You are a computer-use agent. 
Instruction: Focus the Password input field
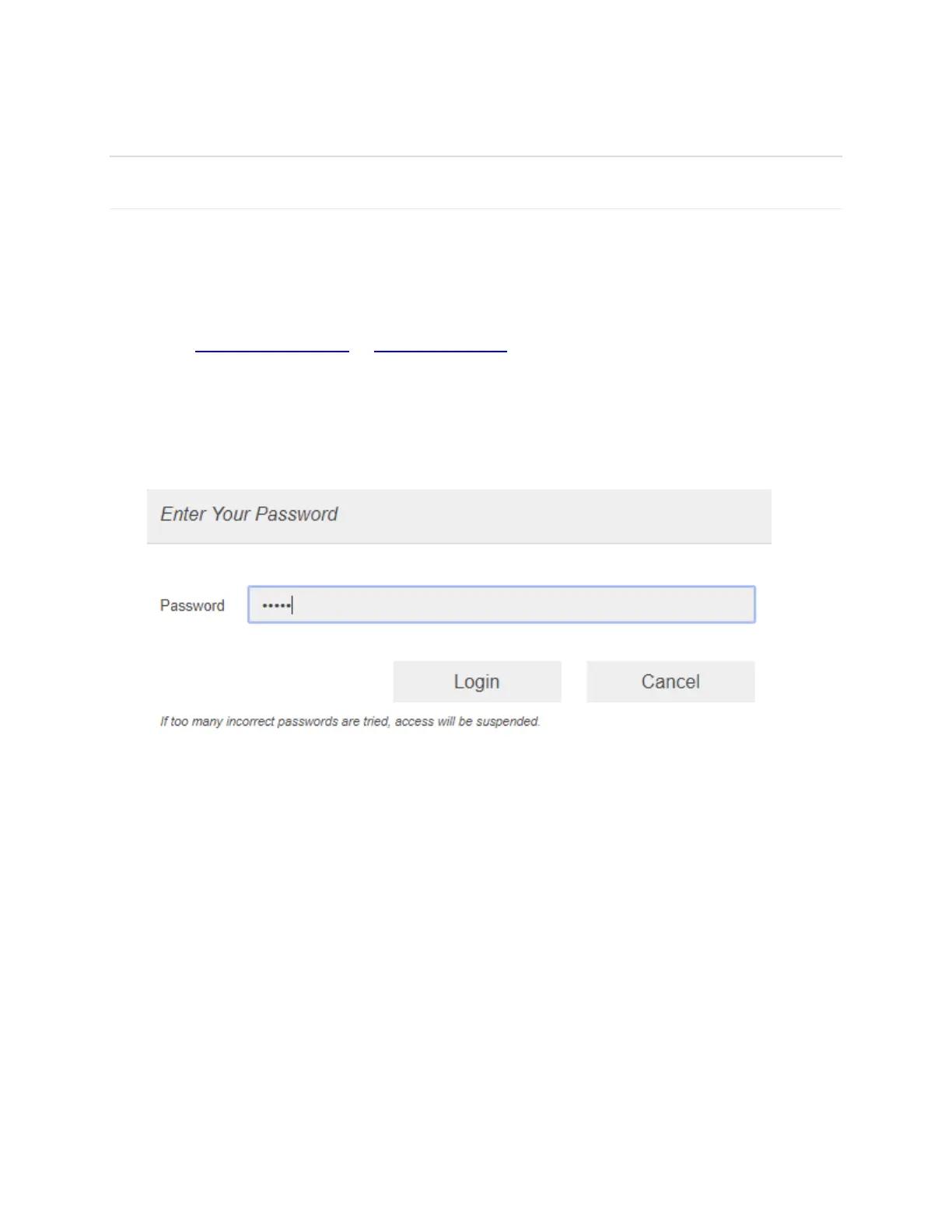point(502,604)
